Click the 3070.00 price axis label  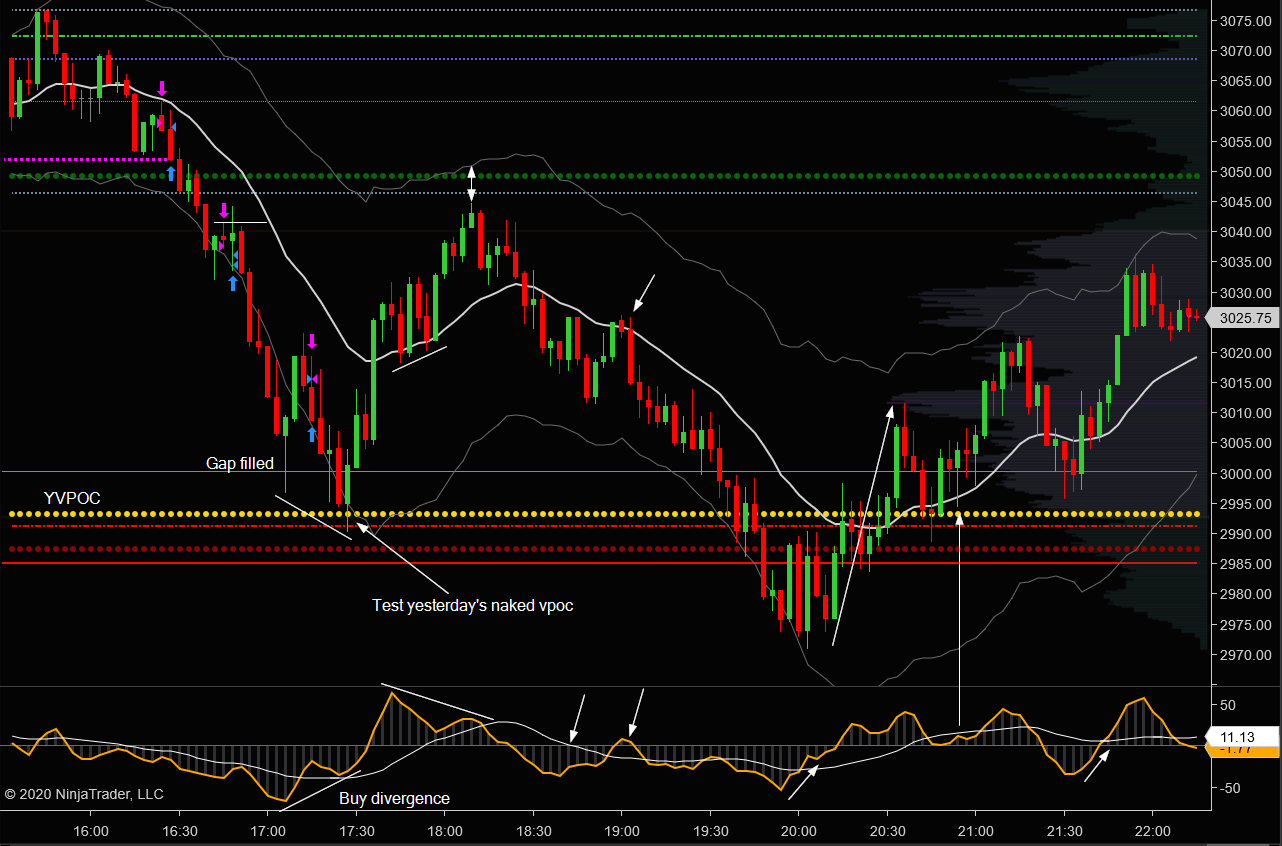coord(1246,51)
